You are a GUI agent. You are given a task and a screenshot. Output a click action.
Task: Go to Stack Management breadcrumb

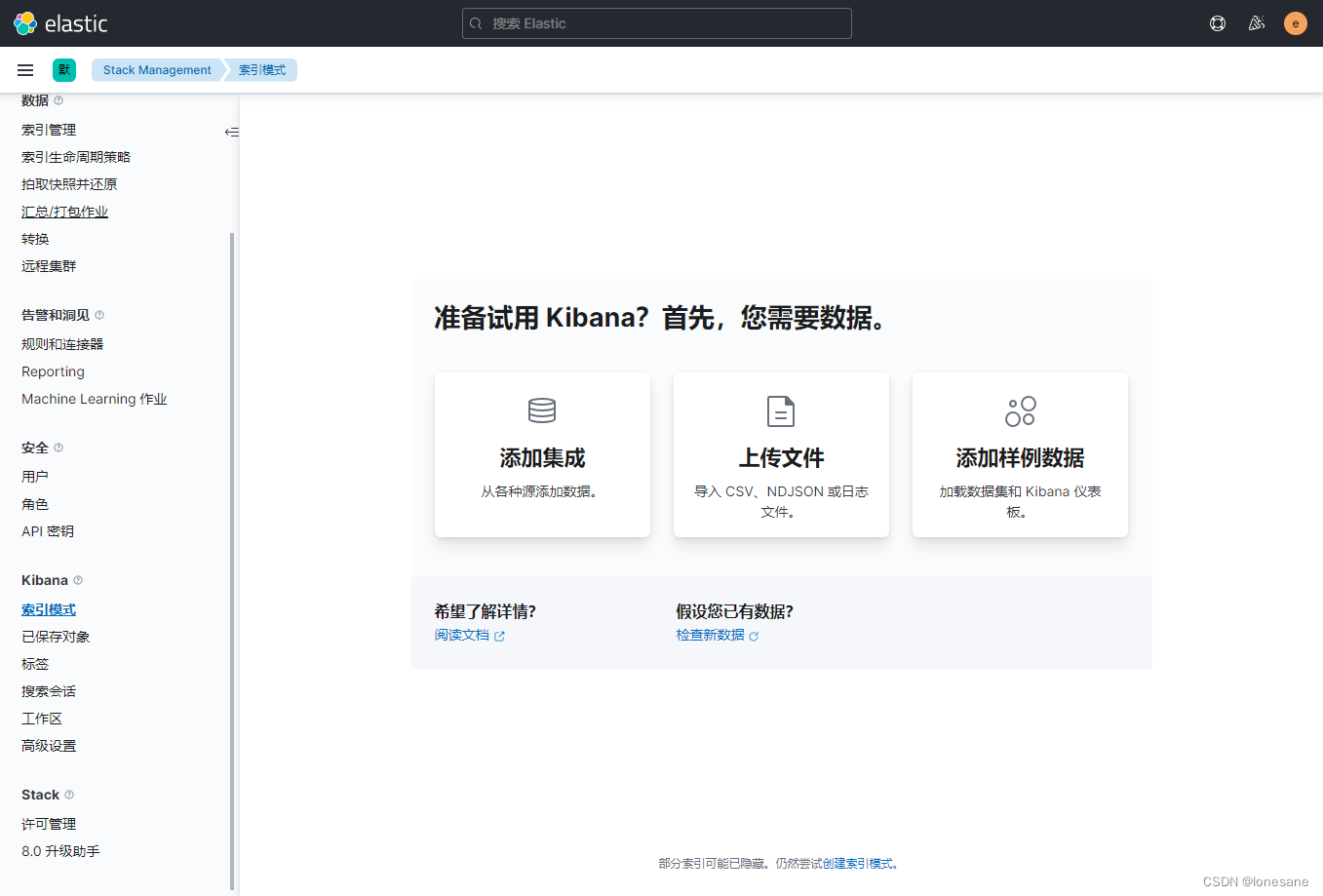[x=157, y=70]
